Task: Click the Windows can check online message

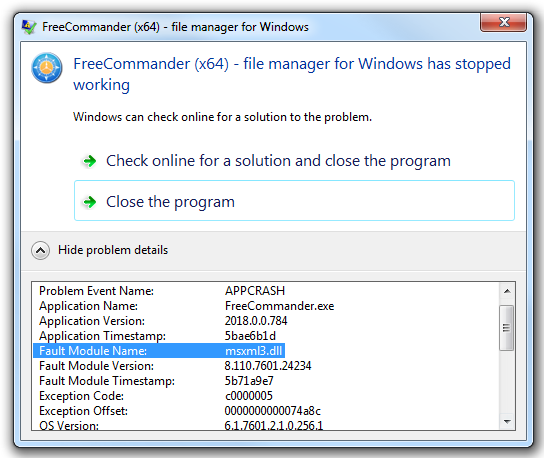Action: click(222, 117)
